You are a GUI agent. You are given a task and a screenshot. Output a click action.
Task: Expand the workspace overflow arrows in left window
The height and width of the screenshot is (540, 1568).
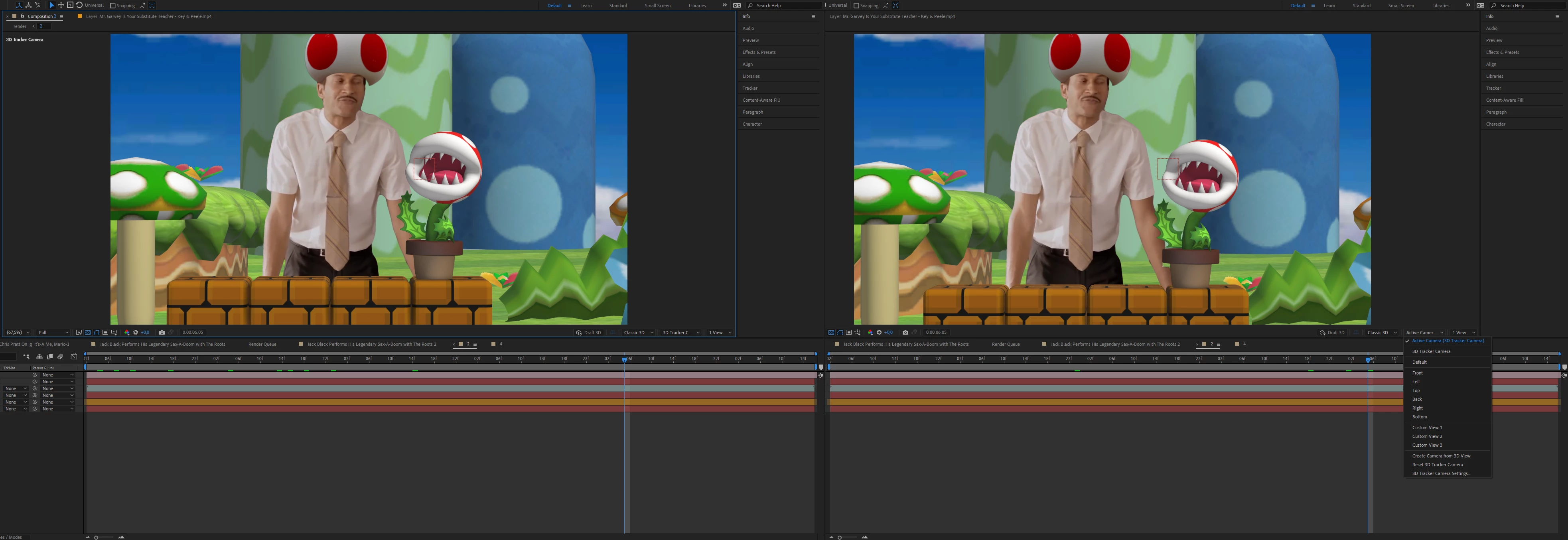(x=724, y=6)
